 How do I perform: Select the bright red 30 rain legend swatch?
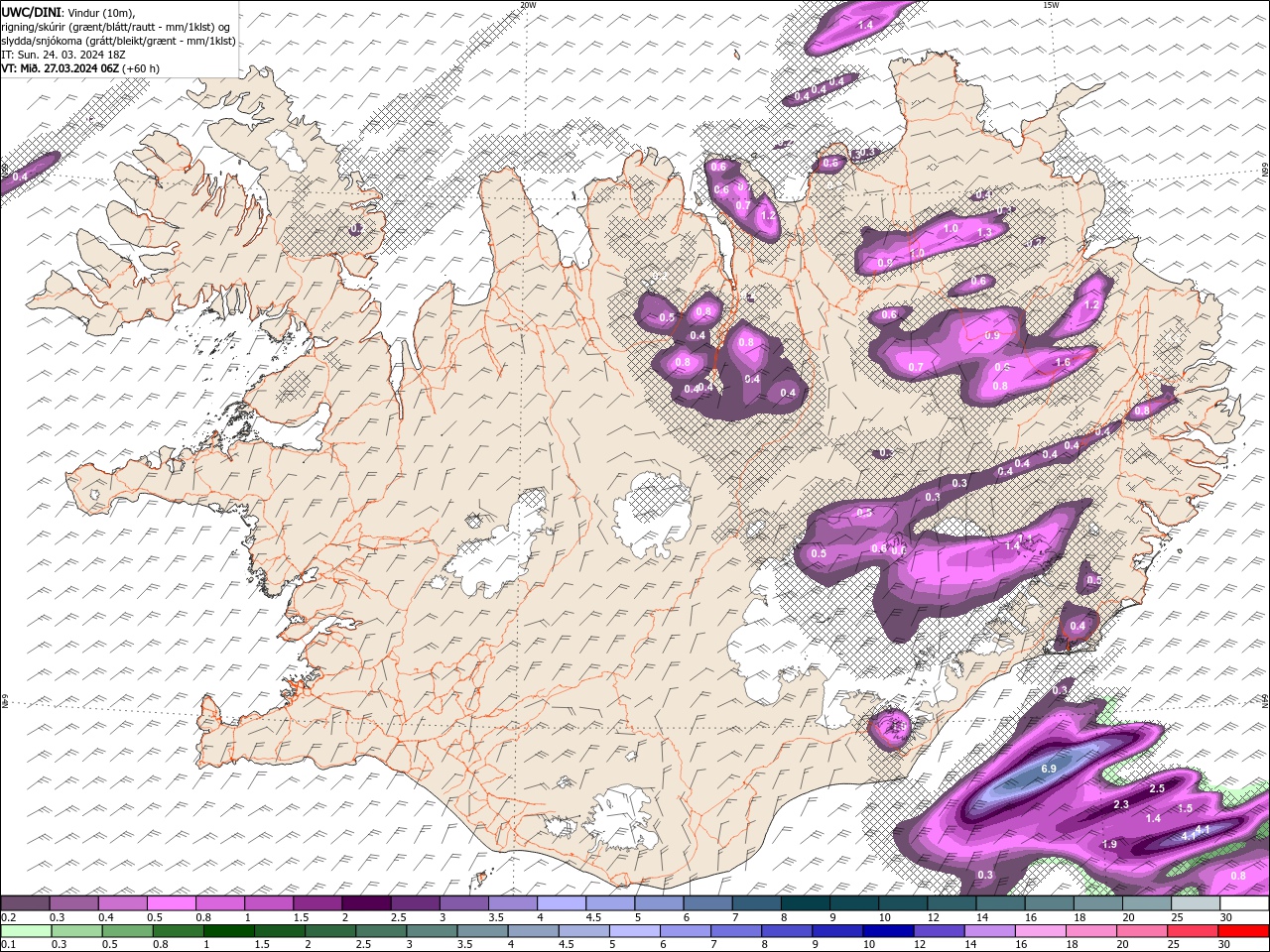click(1243, 931)
